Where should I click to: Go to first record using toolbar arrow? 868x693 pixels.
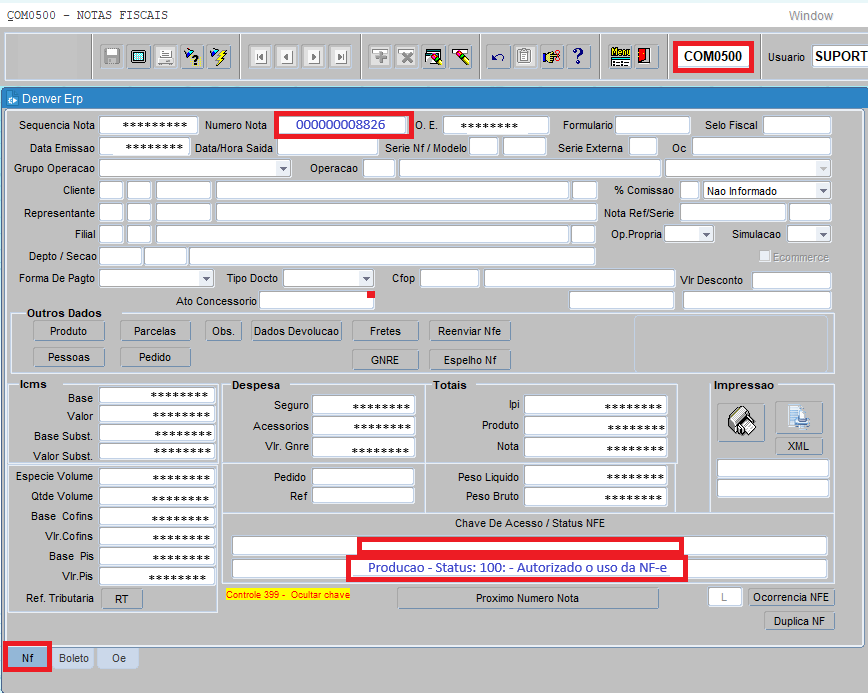261,57
